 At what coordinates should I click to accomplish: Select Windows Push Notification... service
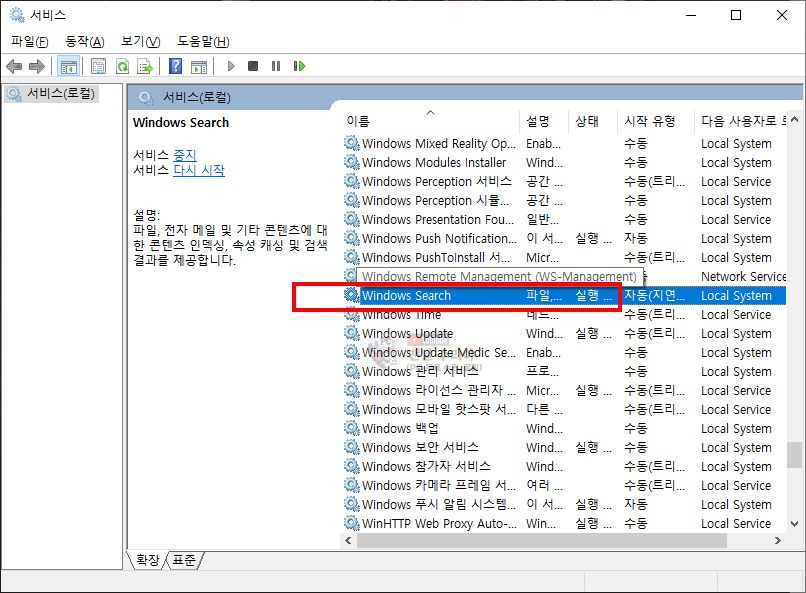click(x=564, y=238)
